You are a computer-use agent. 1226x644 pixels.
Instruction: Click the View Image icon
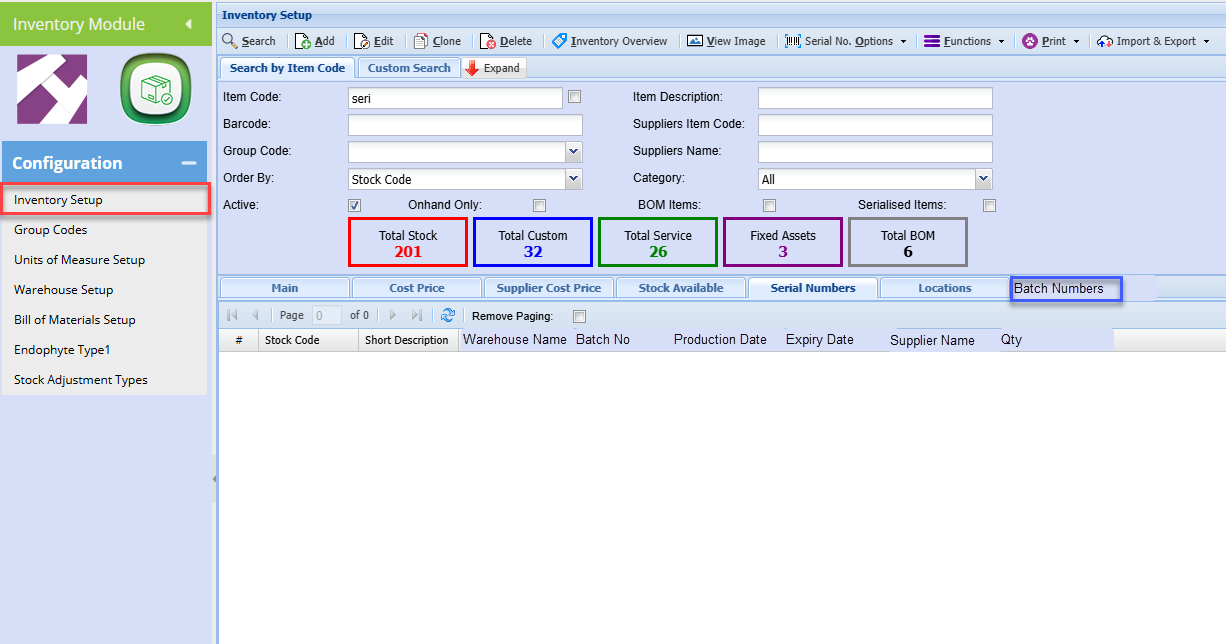click(695, 41)
